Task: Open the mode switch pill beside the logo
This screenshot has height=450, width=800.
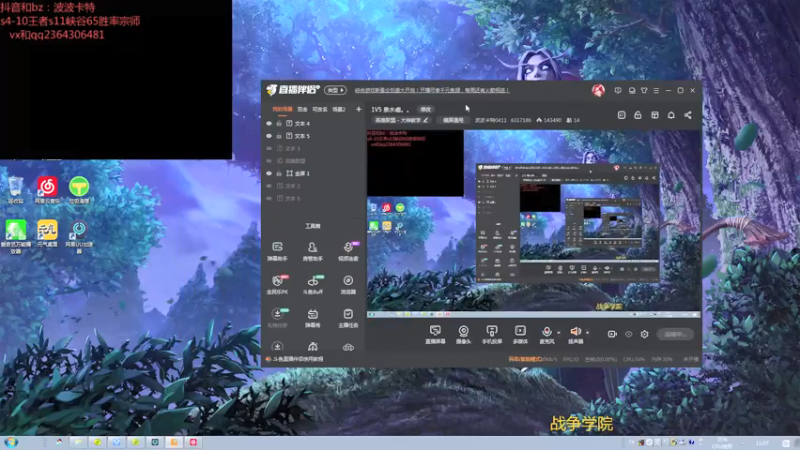Action: coord(335,90)
